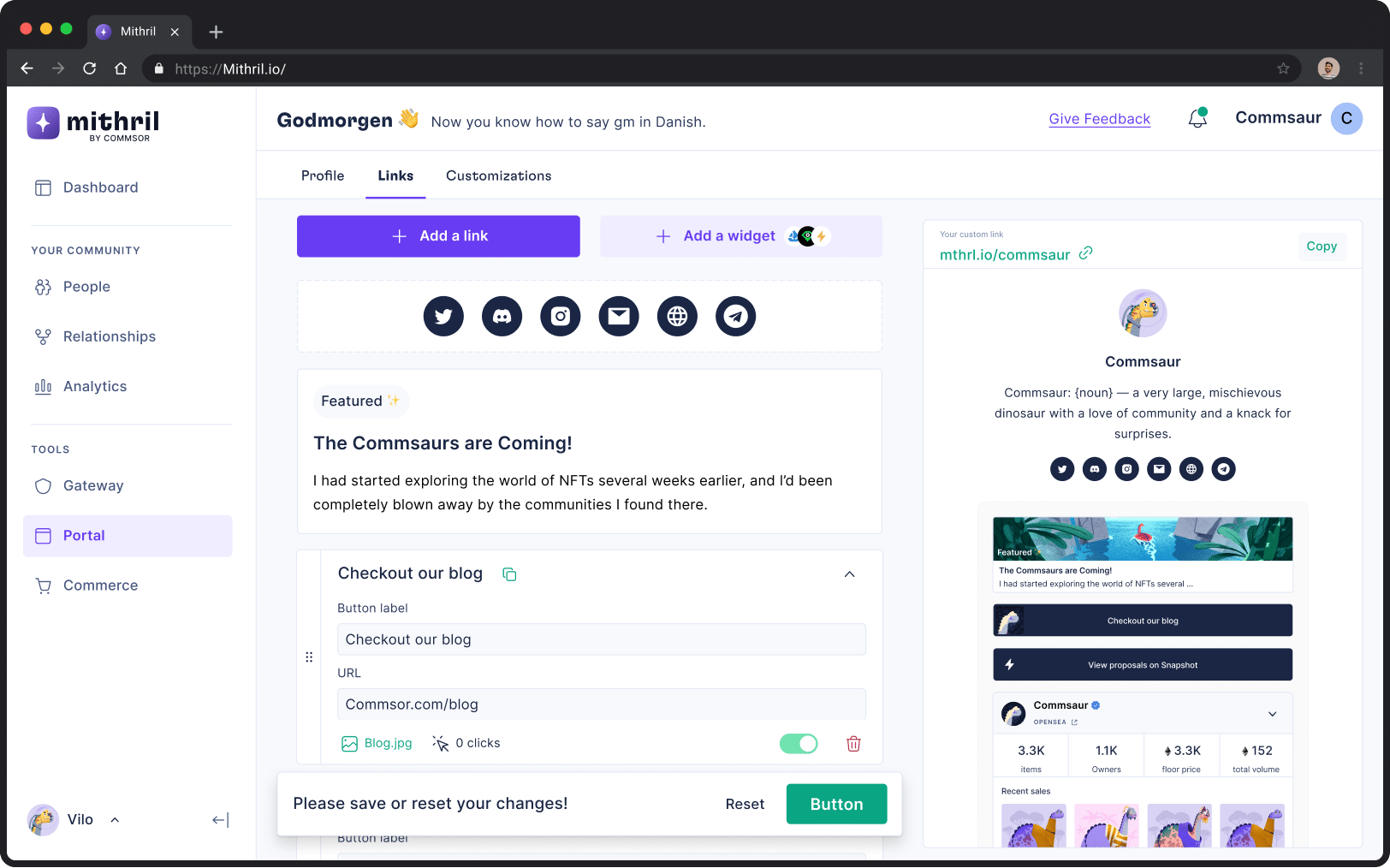Collapse the Checkout our blog section
The width and height of the screenshot is (1390, 868).
point(850,574)
